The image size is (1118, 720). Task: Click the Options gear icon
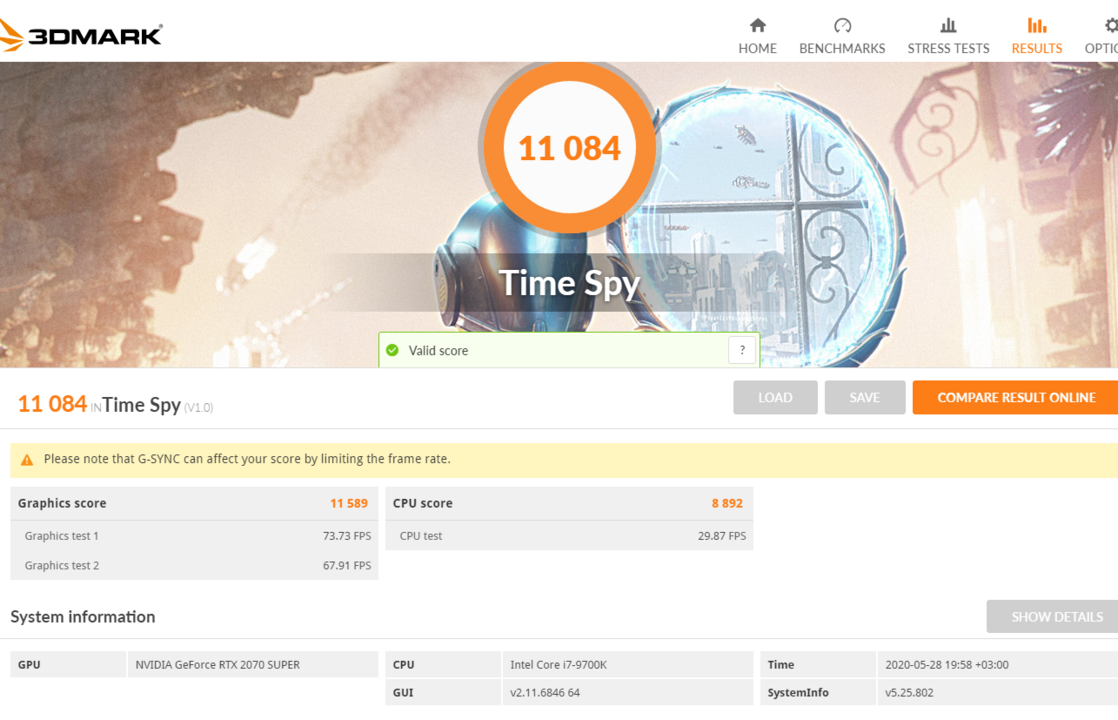1111,26
